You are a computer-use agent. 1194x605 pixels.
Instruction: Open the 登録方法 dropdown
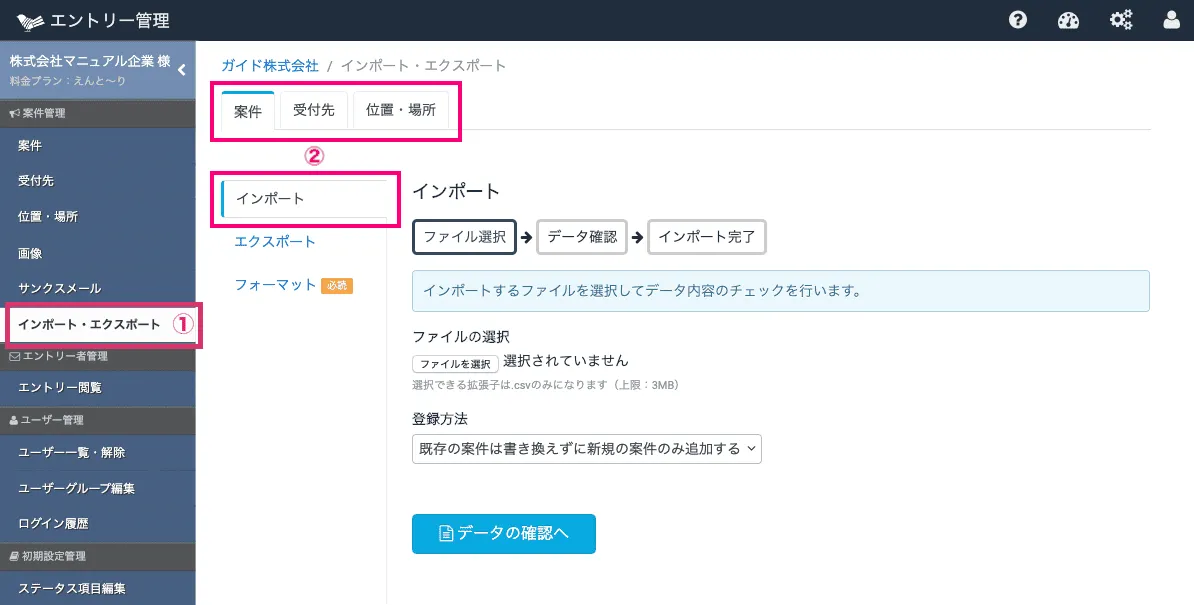[587, 449]
